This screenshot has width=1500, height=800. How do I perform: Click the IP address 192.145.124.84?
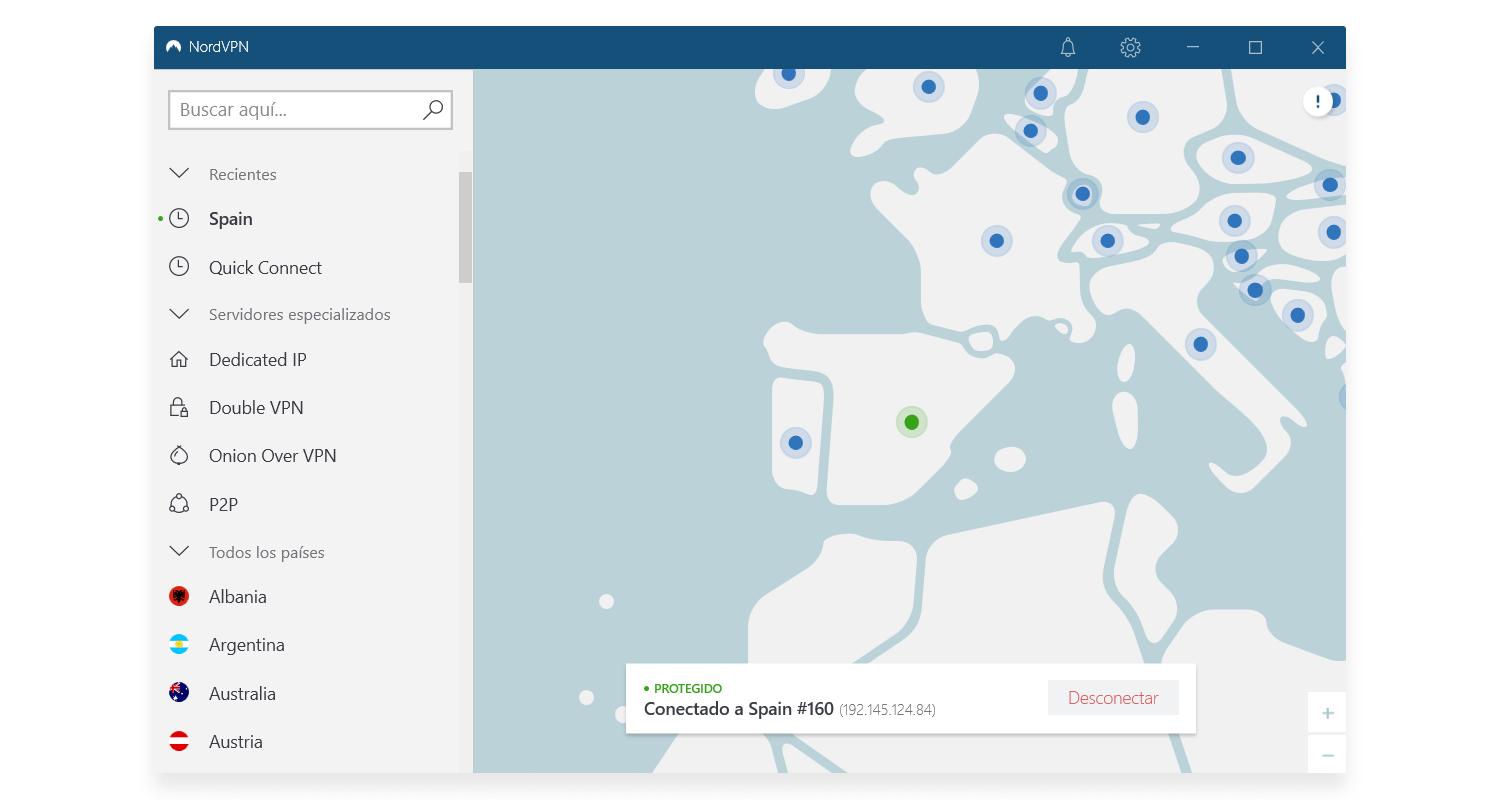click(x=887, y=710)
